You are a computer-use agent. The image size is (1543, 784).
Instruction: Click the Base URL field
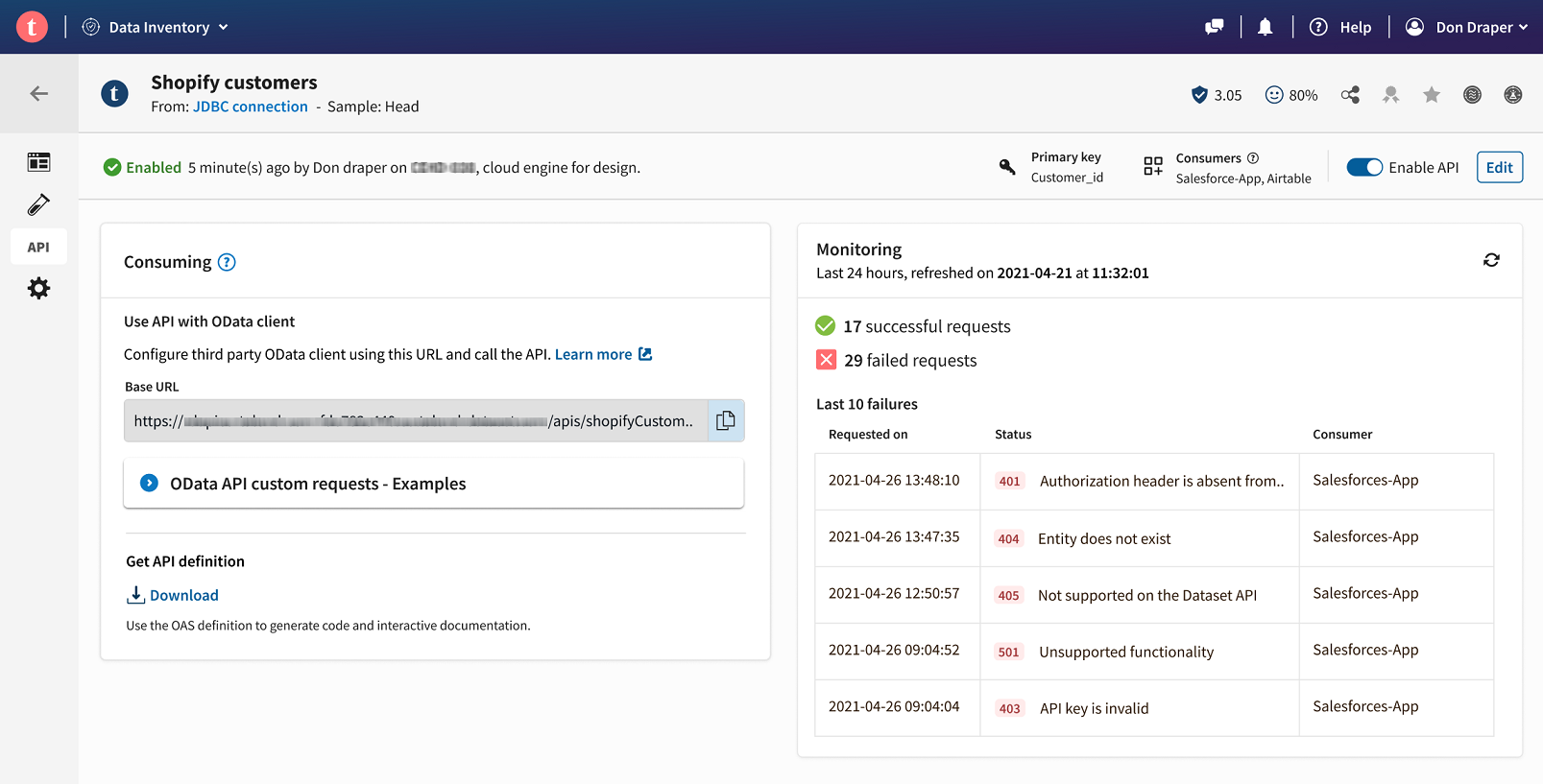click(415, 420)
